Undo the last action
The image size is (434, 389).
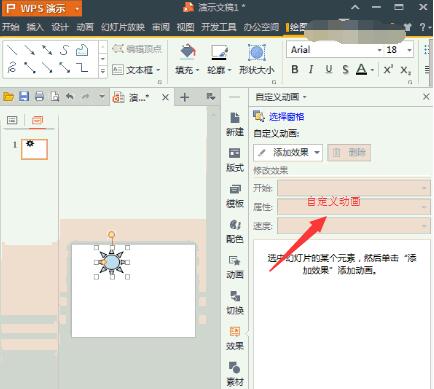click(70, 97)
